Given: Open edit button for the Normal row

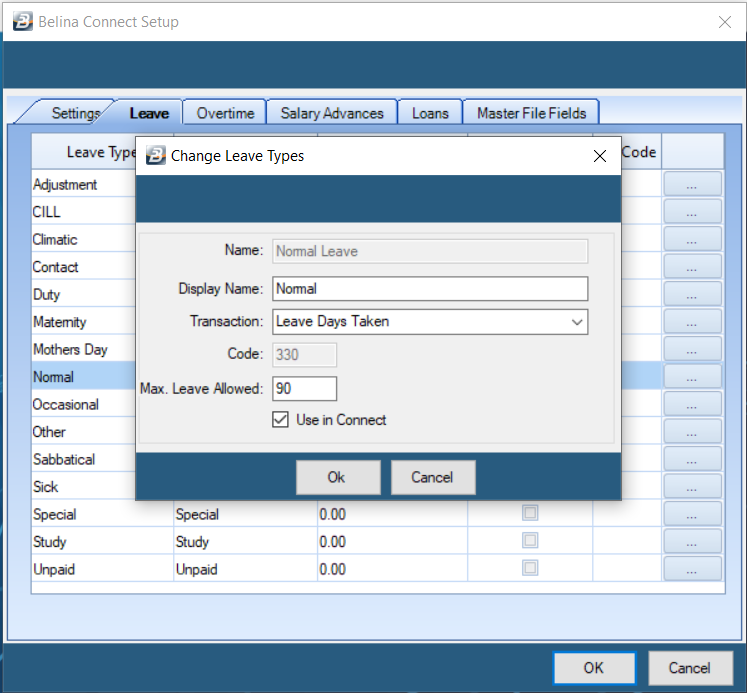Looking at the screenshot, I should 692,376.
